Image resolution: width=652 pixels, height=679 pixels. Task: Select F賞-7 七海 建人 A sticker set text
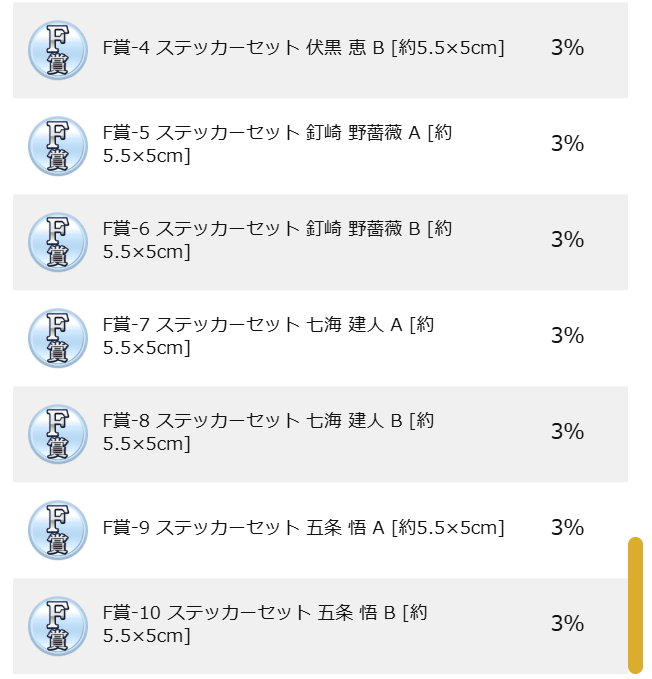268,336
